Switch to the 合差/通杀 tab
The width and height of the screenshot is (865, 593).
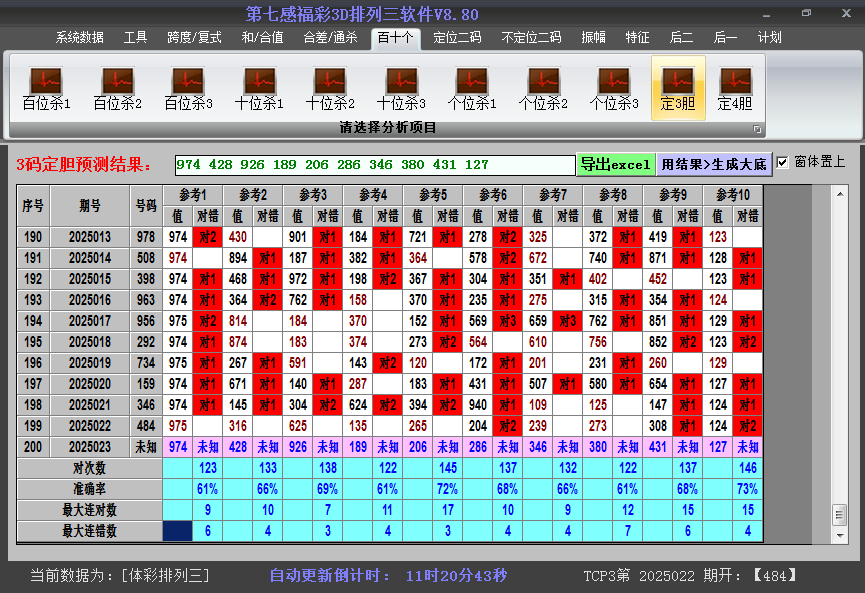(330, 38)
